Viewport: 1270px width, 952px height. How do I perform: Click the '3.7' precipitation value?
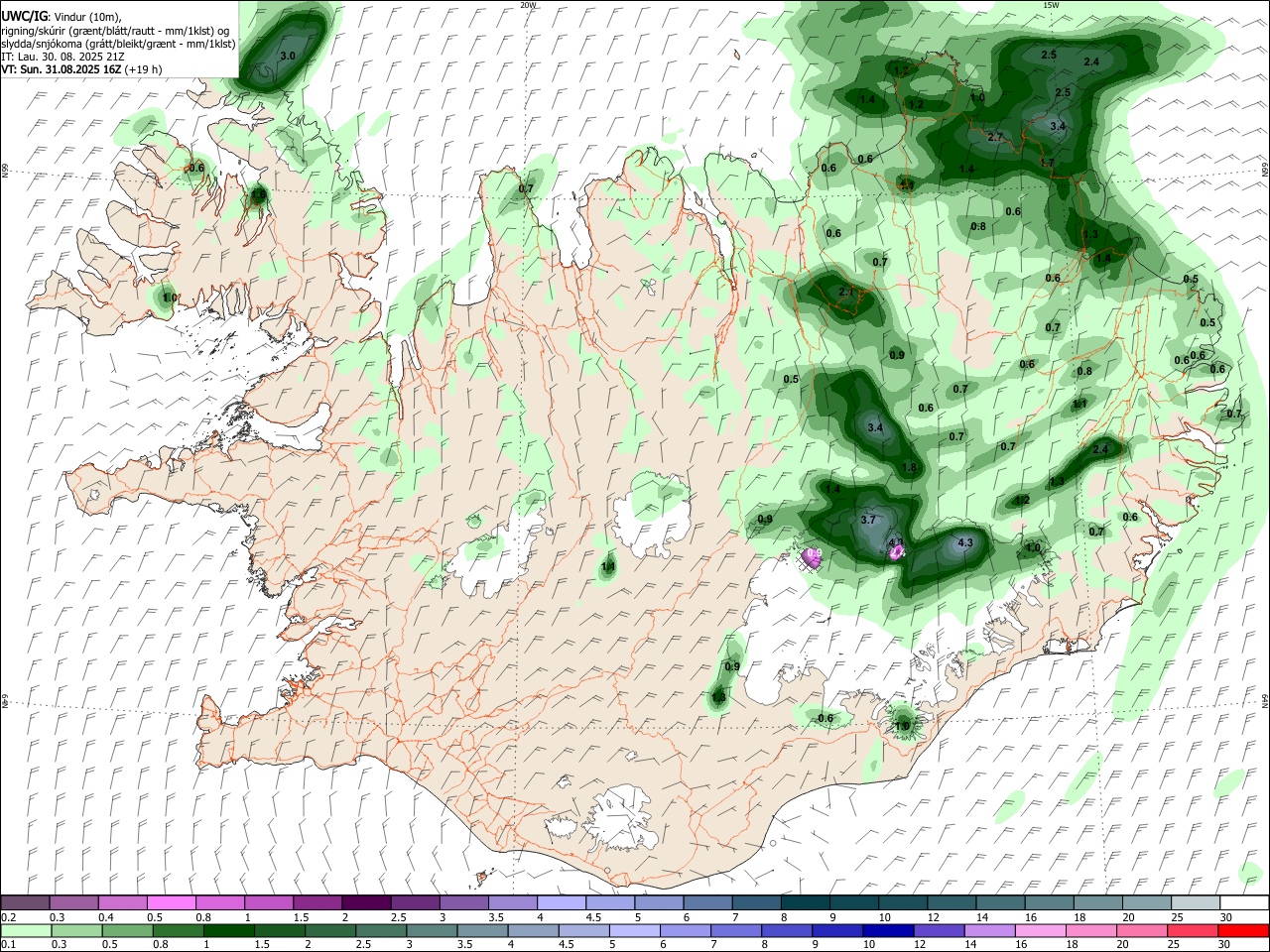(869, 520)
